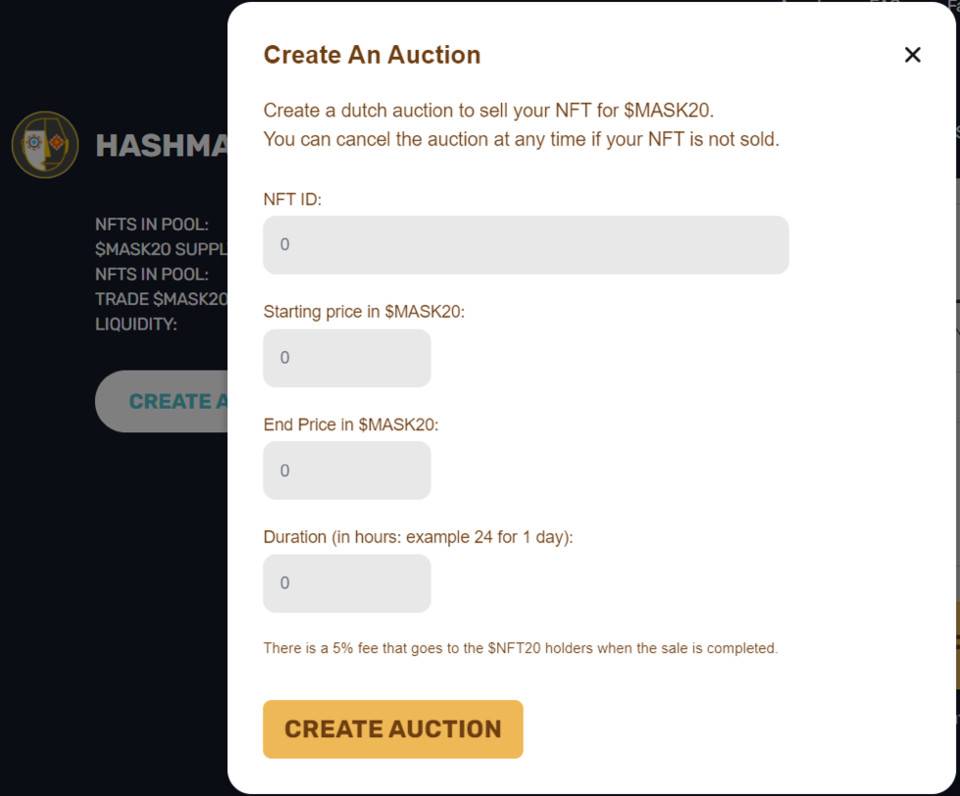Click the $MASK20 SUPPL stat label

[161, 249]
